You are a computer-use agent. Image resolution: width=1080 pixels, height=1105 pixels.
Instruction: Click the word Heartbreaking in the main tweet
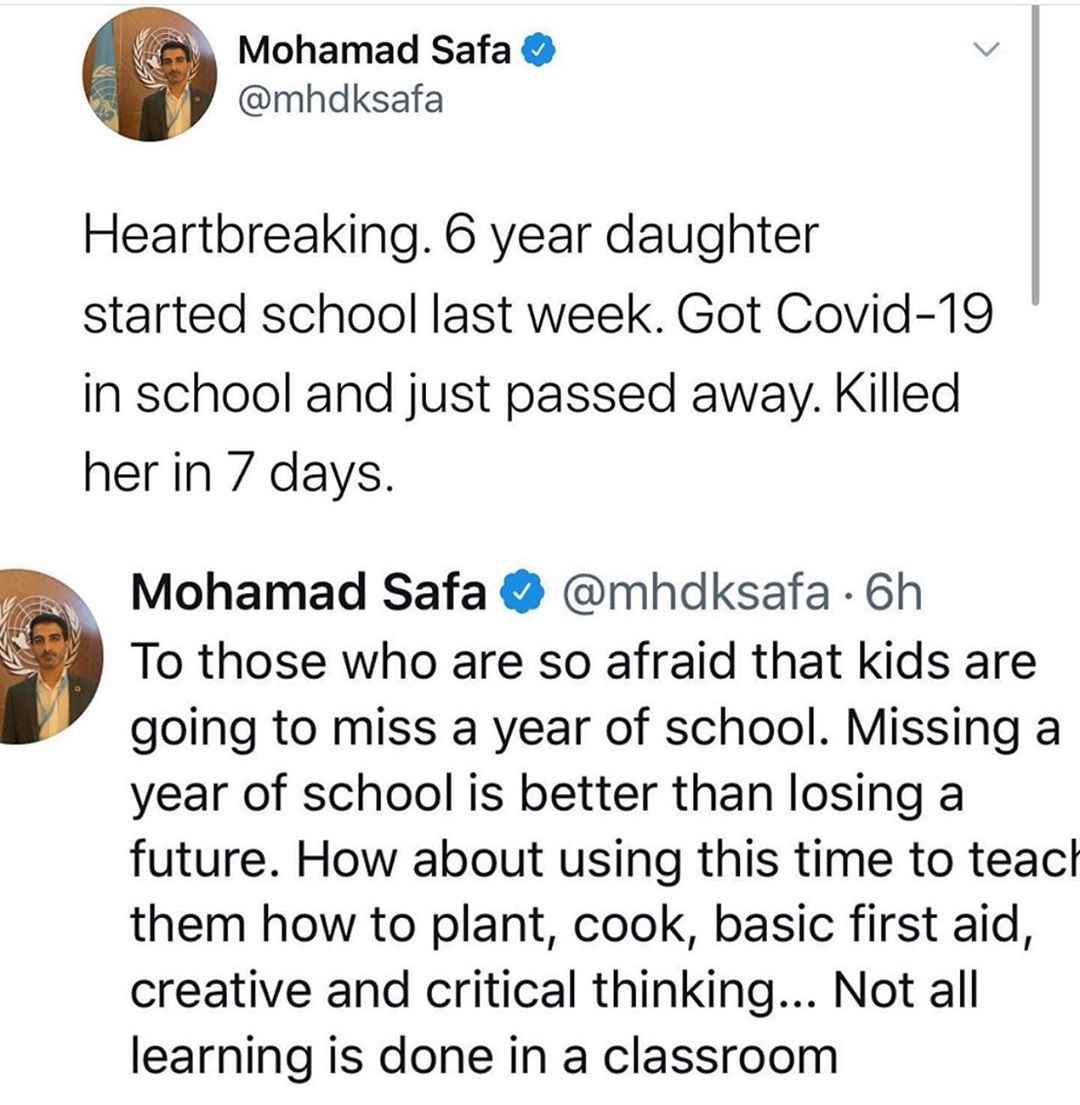(257, 235)
